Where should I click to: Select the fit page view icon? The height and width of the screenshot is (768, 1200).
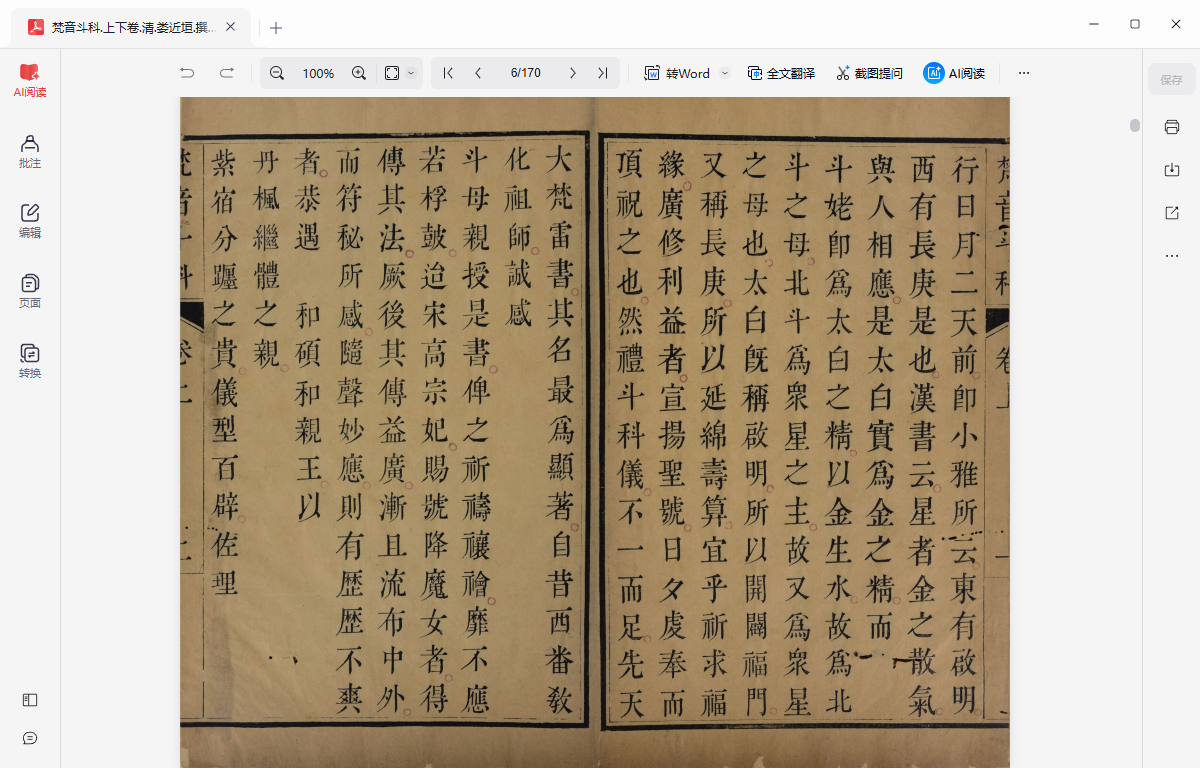tap(392, 73)
